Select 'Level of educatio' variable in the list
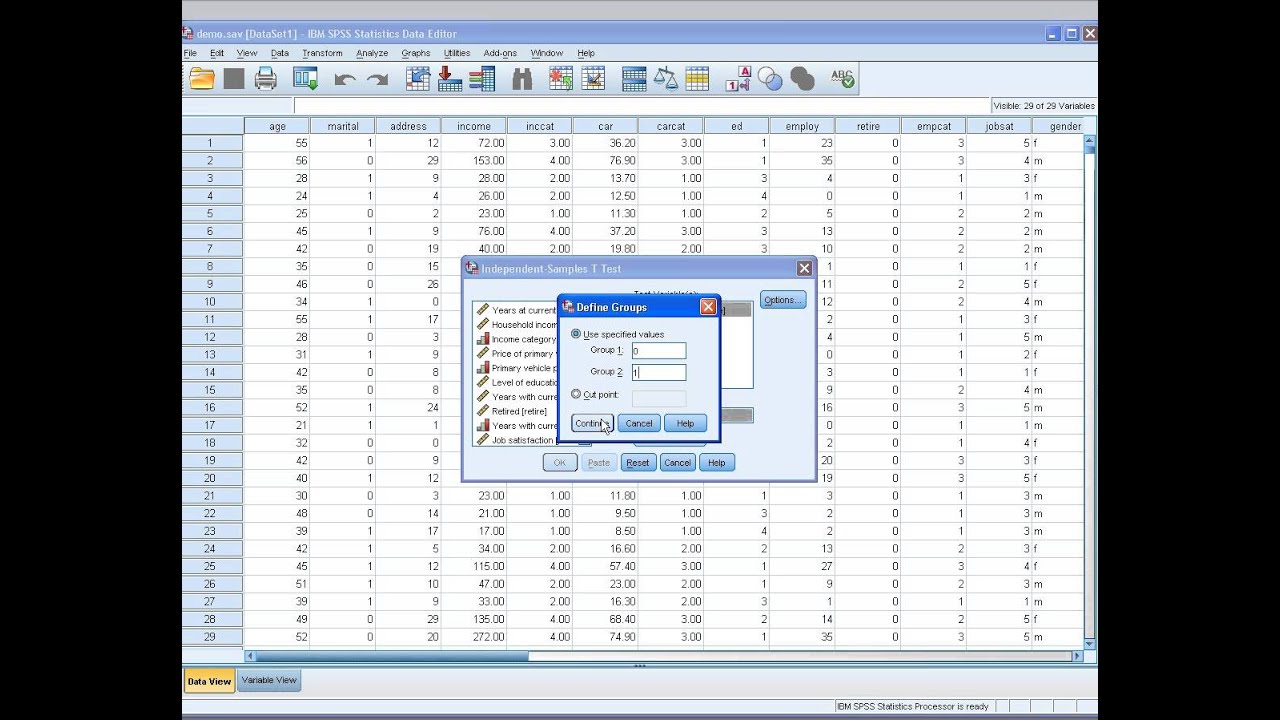 coord(516,382)
